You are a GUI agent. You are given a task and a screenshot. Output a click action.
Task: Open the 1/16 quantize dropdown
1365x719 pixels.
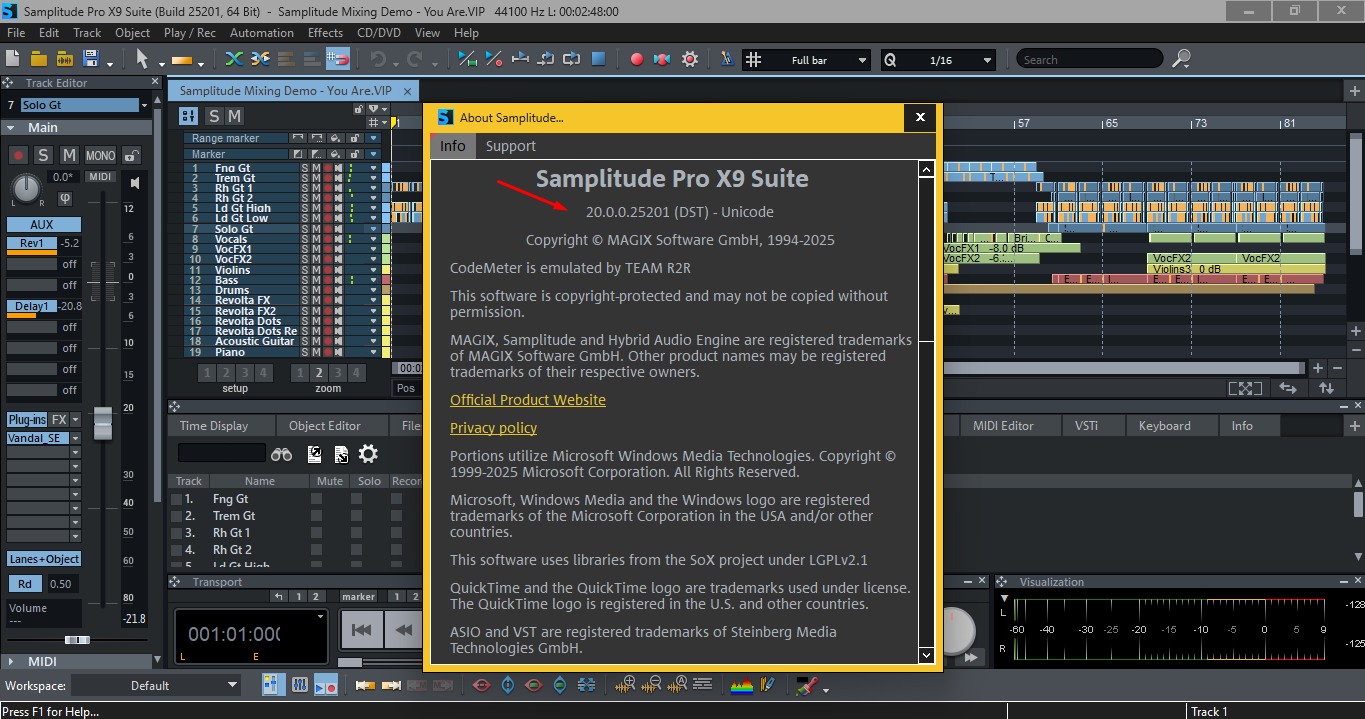pos(987,60)
